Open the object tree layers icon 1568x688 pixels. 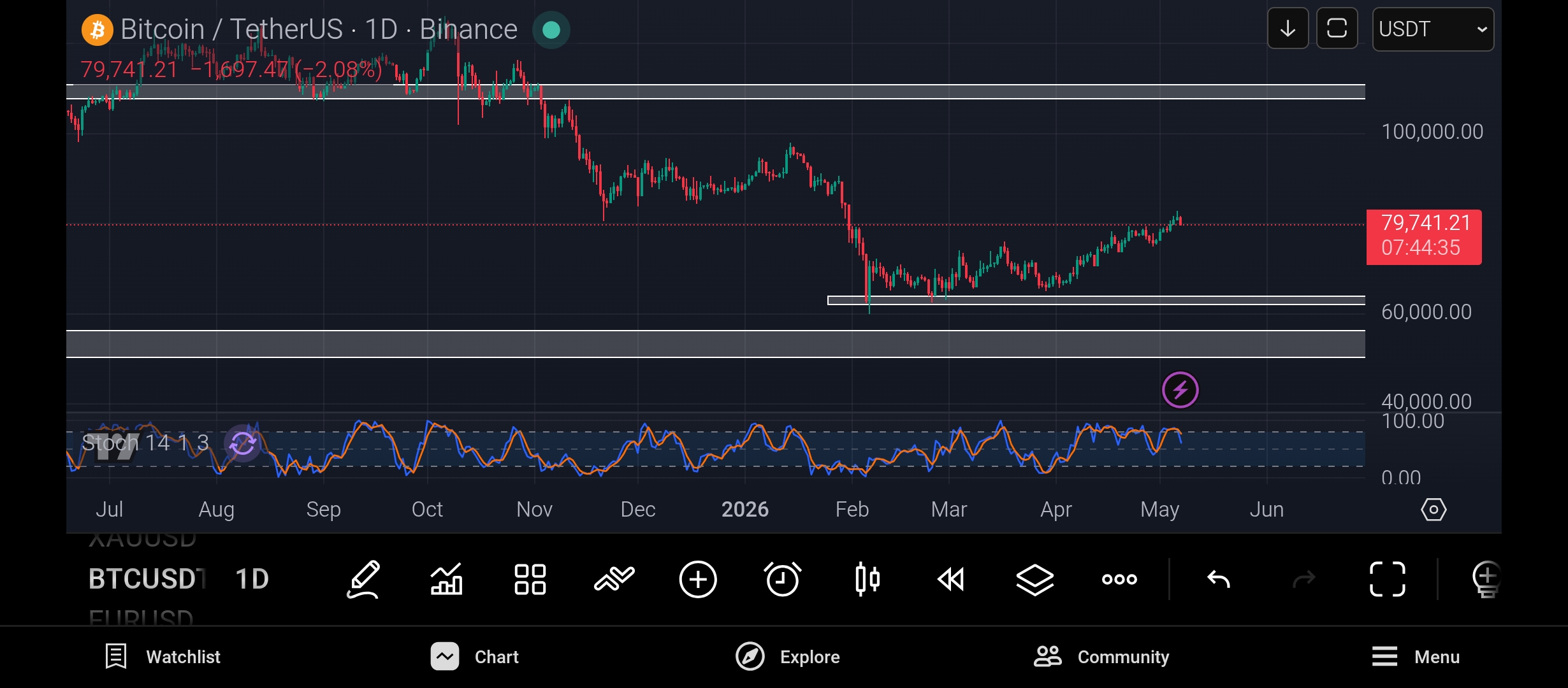[x=1034, y=579]
